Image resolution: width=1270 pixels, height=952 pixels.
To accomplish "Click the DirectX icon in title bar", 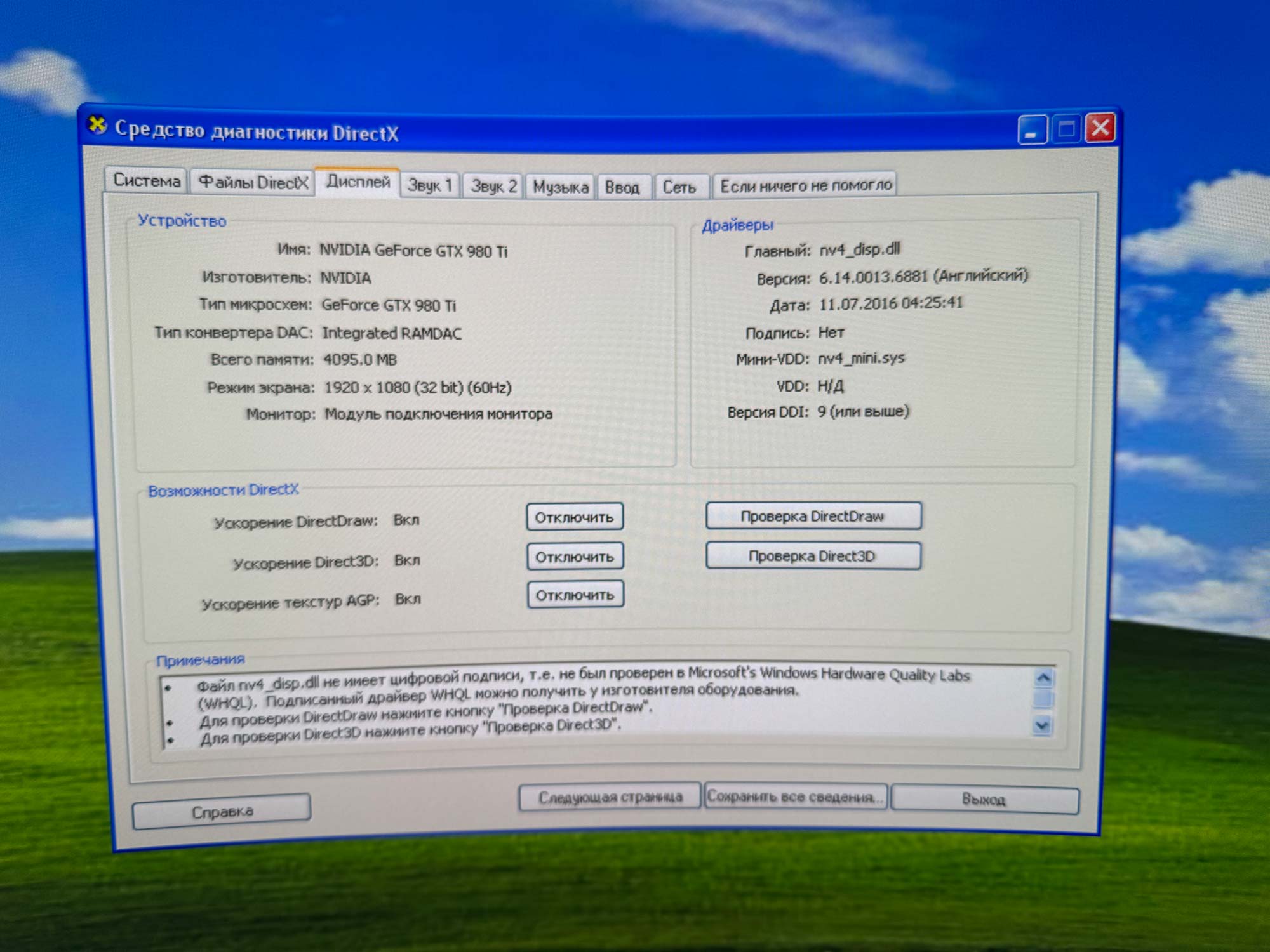I will coord(97,125).
